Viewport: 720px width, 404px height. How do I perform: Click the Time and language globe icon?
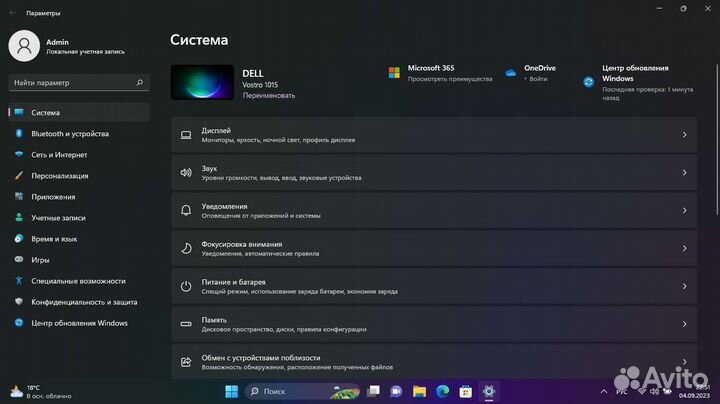coord(19,239)
